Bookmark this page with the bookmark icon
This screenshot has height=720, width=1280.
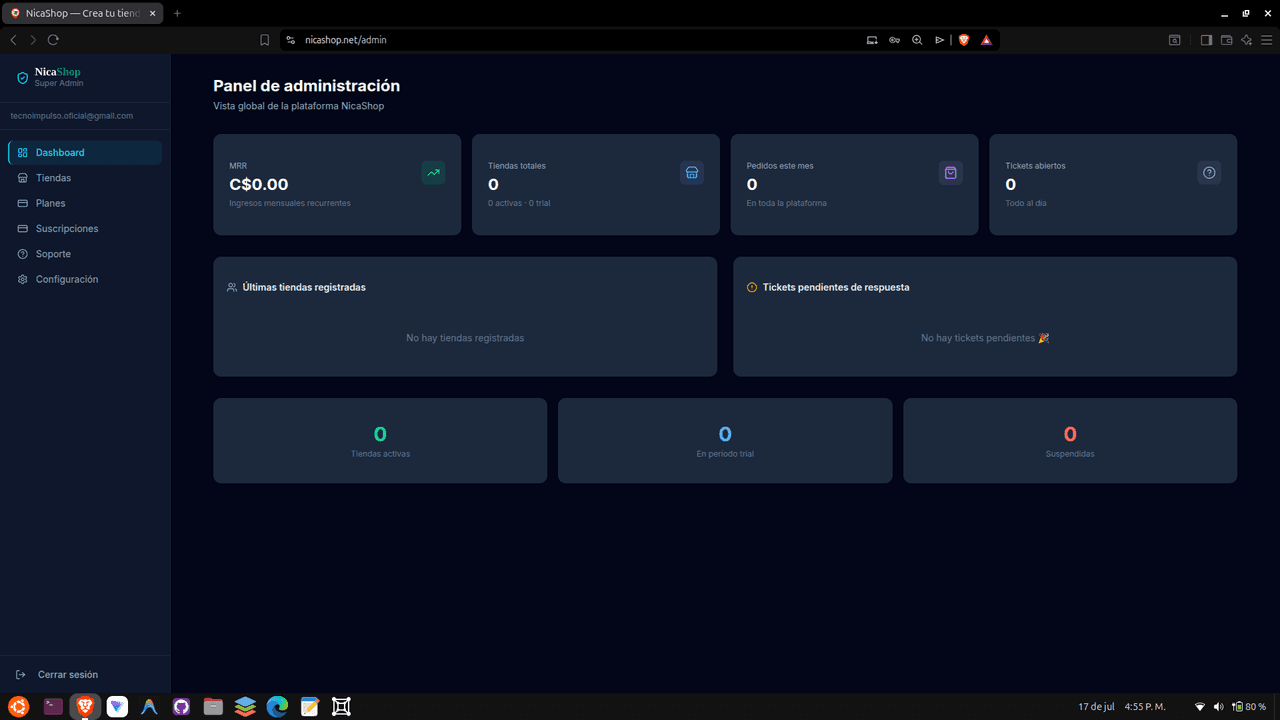(264, 40)
